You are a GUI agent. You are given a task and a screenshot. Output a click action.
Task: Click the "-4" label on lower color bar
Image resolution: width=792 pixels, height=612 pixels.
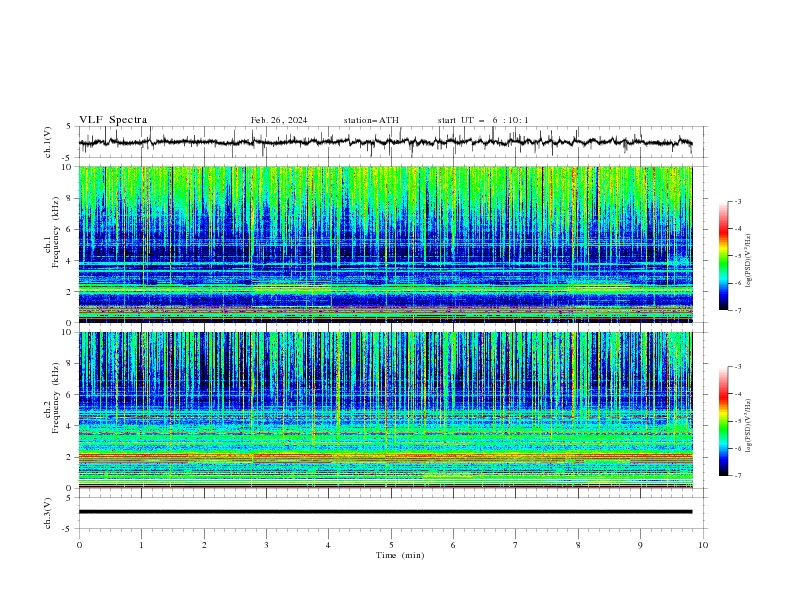pyautogui.click(x=738, y=394)
